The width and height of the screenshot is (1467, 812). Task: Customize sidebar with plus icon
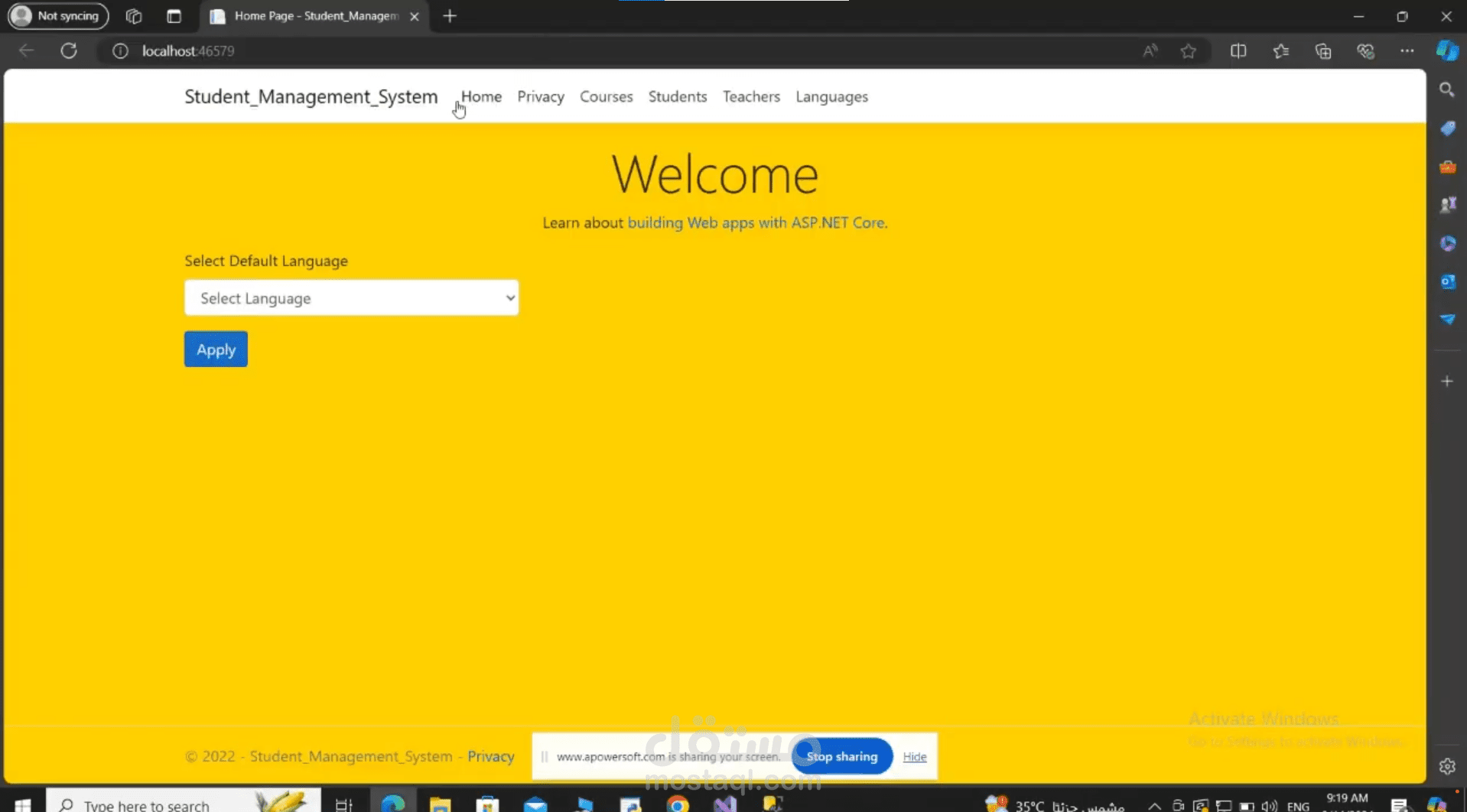point(1447,381)
